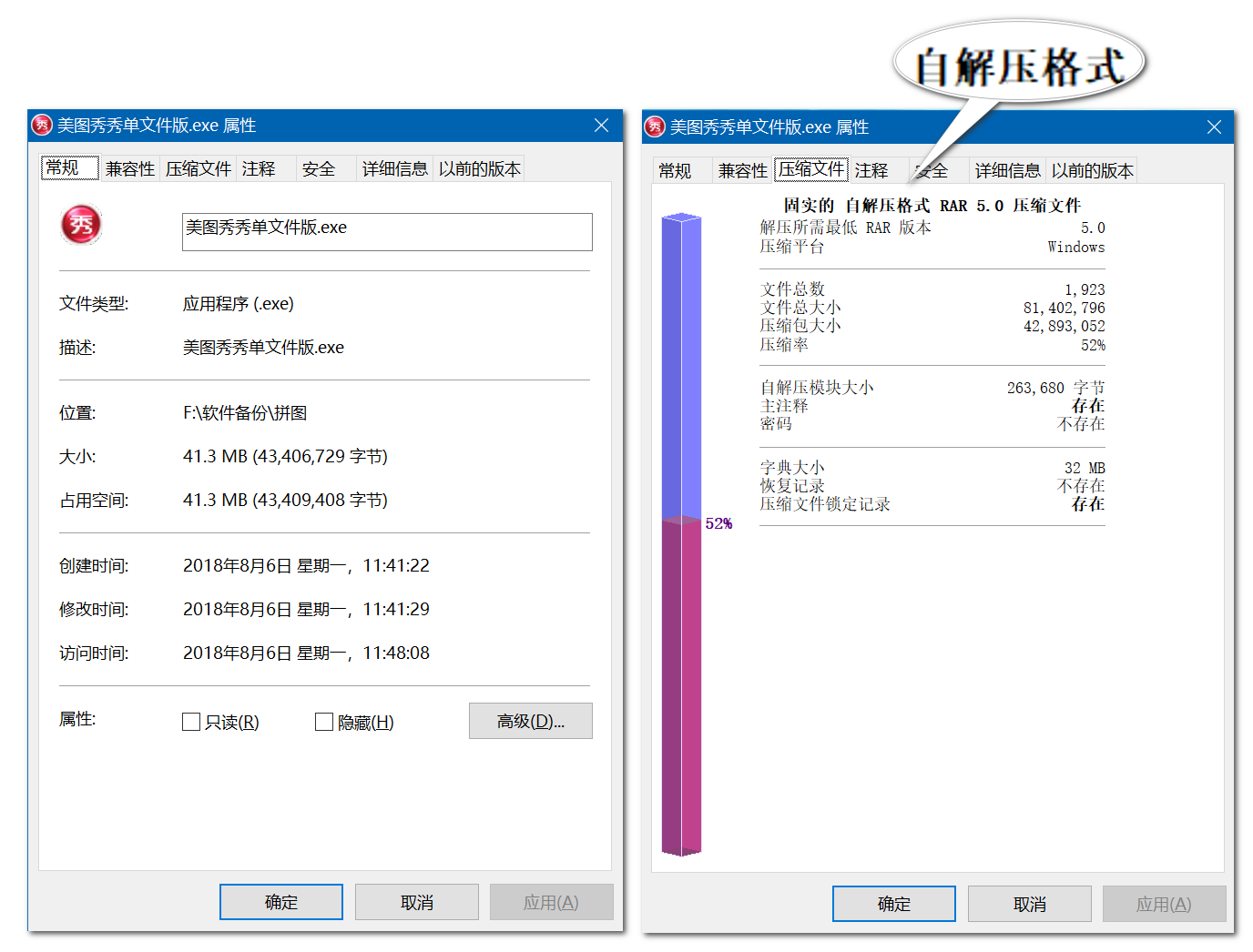
Task: Click size value 41.3 MB (43,406,729 字节)
Action: (x=285, y=456)
